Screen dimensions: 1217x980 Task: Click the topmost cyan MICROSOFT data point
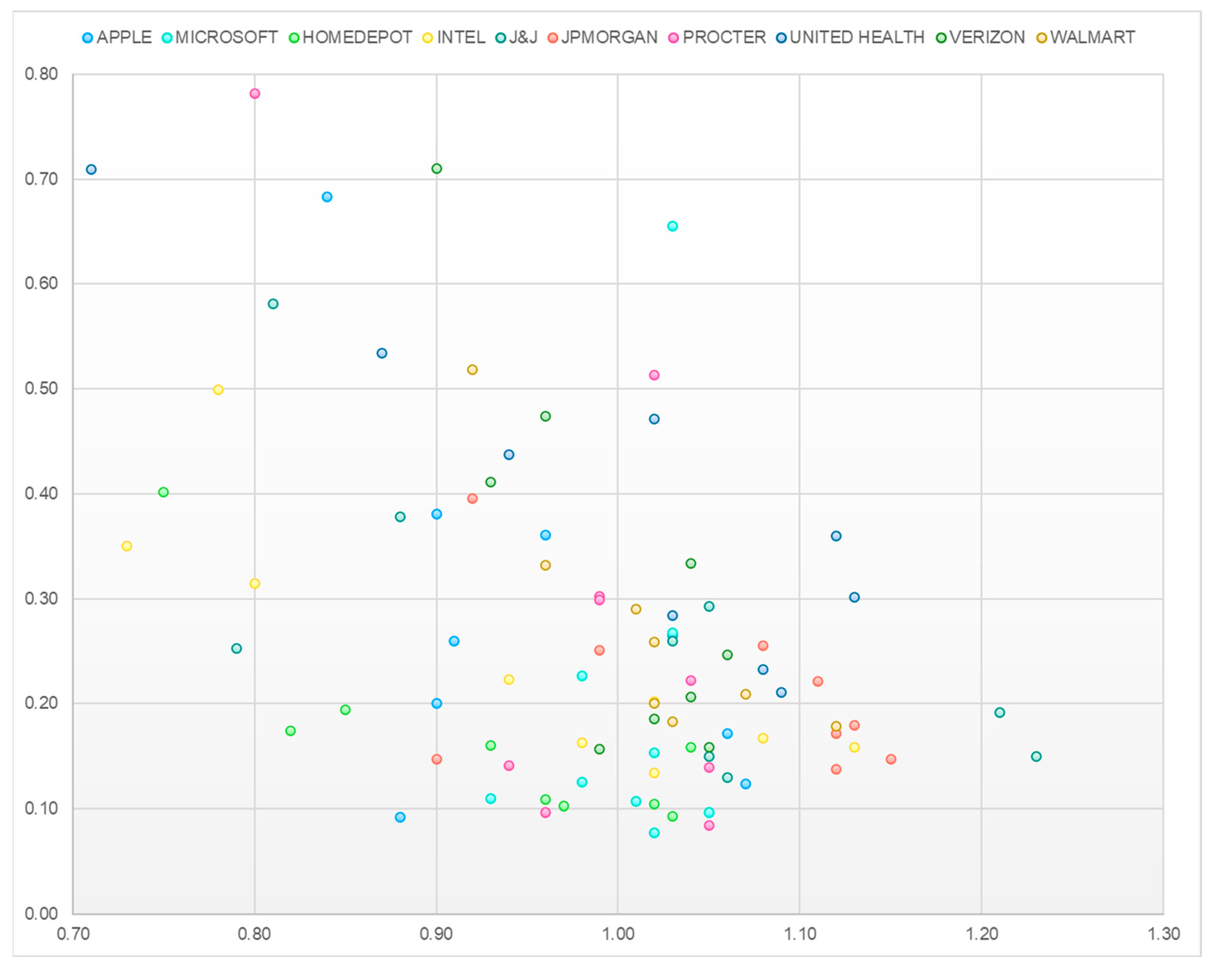(672, 226)
